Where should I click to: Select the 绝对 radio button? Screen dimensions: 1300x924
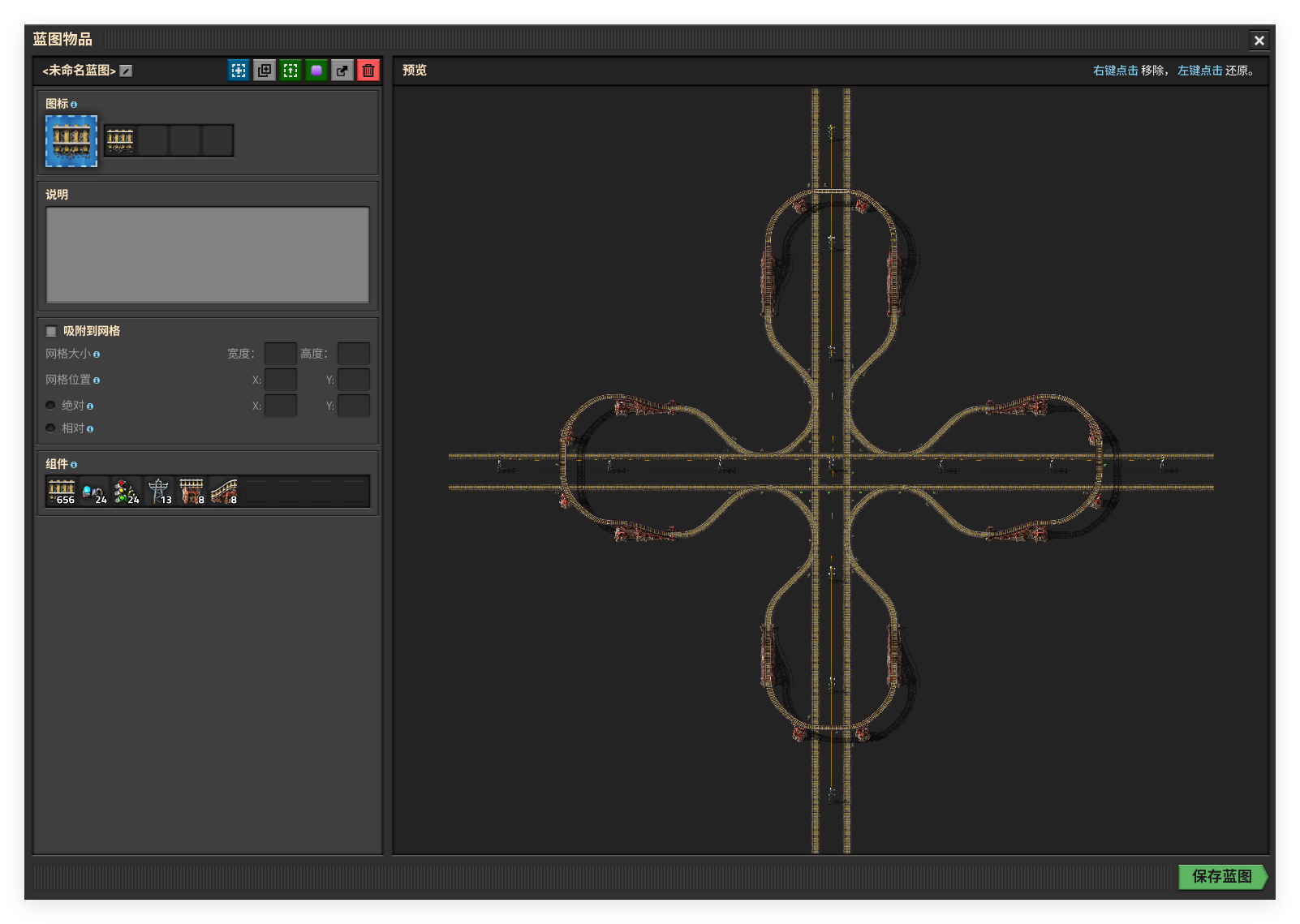[x=50, y=406]
